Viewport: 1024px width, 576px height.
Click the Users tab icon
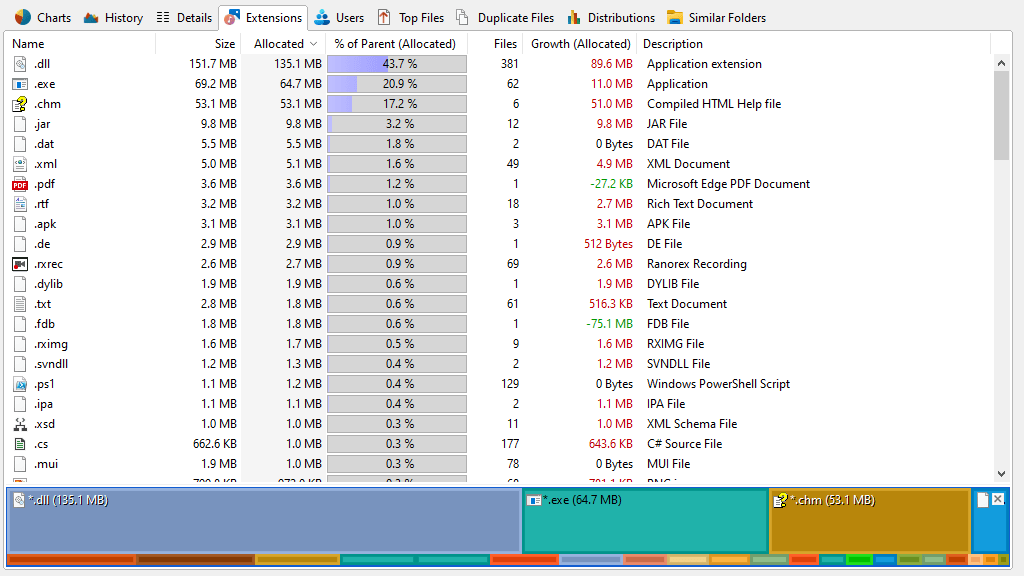(322, 17)
